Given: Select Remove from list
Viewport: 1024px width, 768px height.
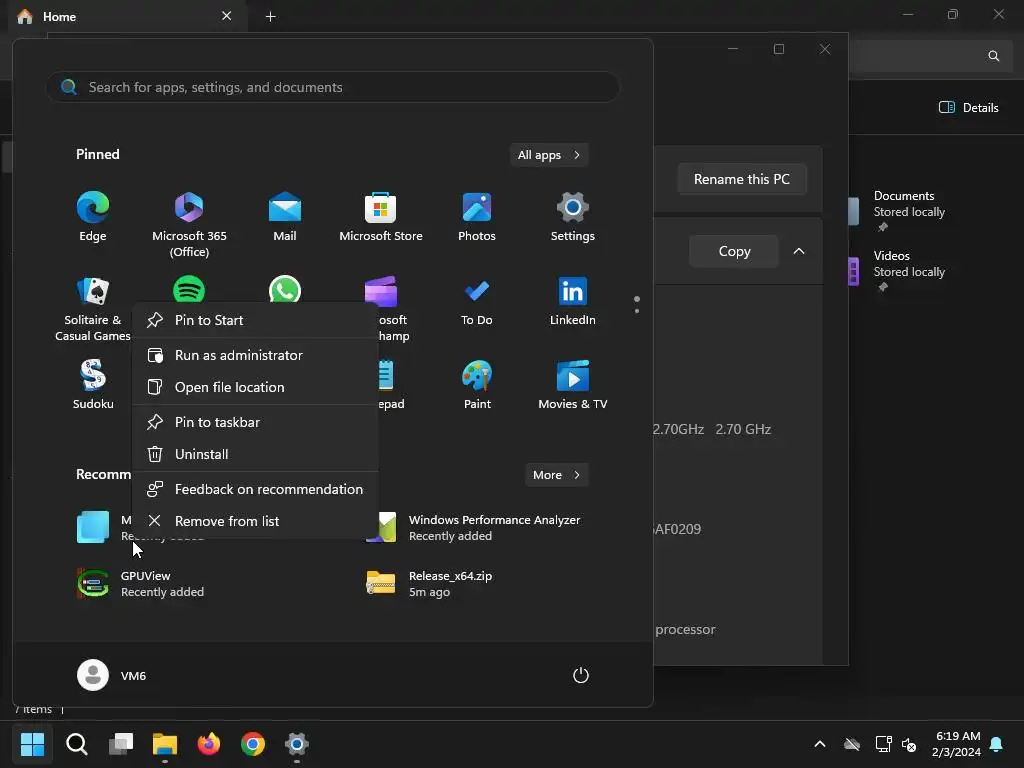Looking at the screenshot, I should click(255, 522).
